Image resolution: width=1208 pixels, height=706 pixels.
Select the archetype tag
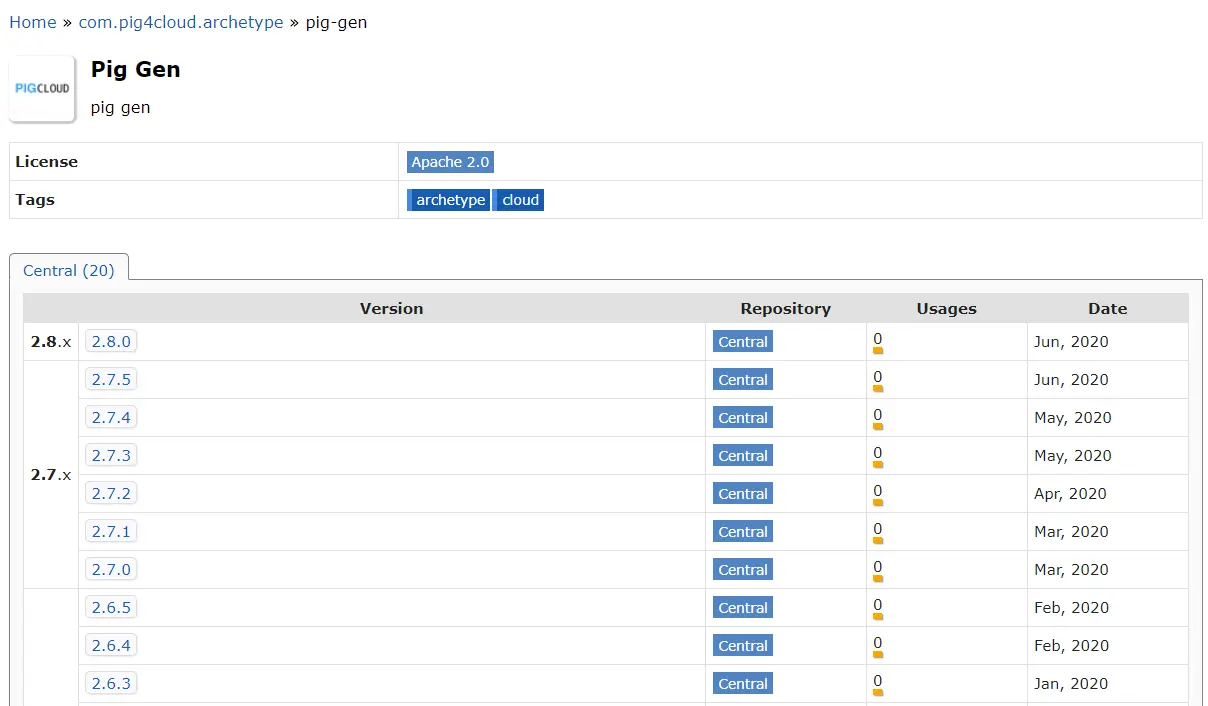(x=450, y=200)
